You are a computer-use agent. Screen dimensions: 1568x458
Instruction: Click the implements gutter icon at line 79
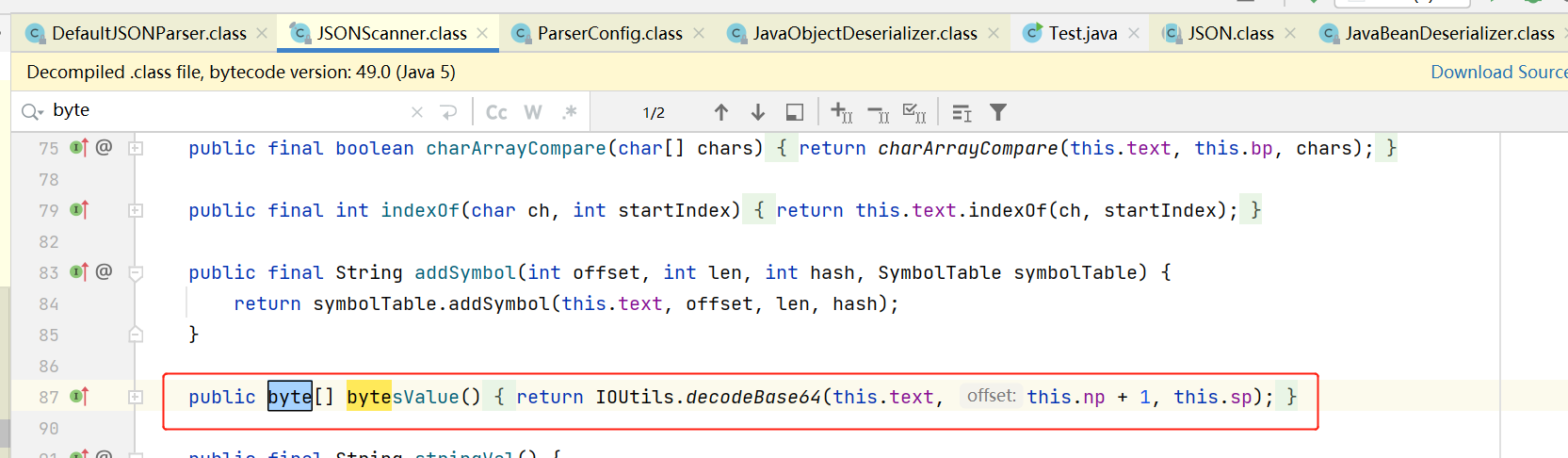click(x=79, y=209)
